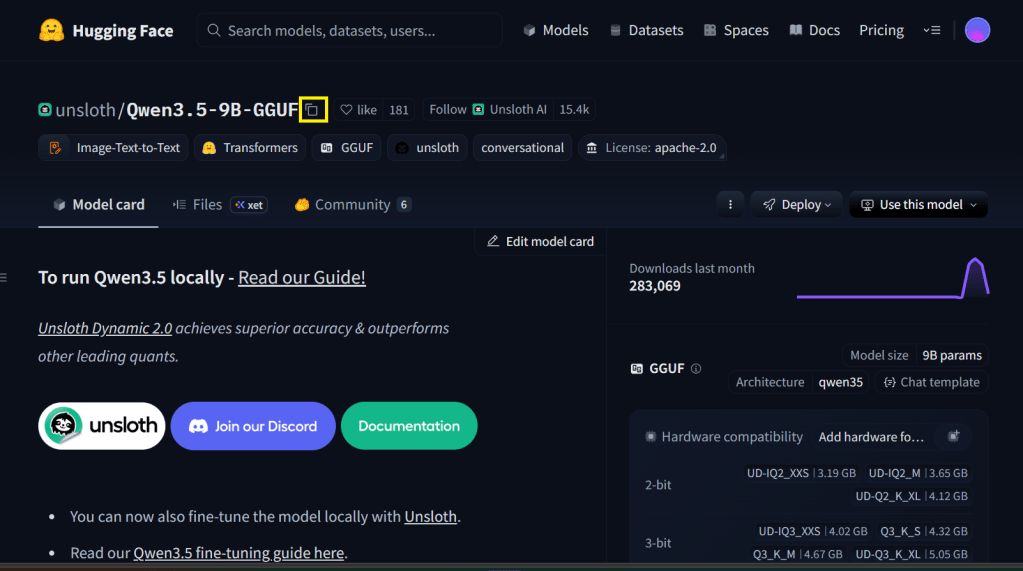Screen dimensions: 1023x571
Task: Open the Read our Guide! link
Action: (301, 277)
